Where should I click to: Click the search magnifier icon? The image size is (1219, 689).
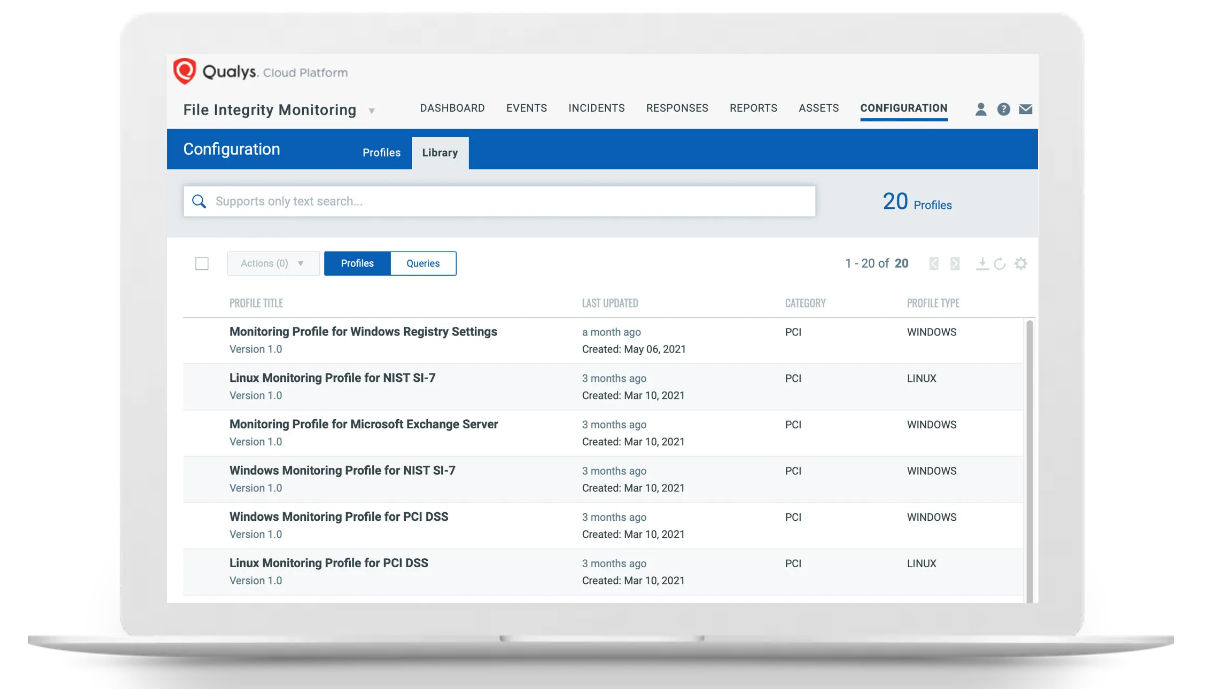(199, 200)
